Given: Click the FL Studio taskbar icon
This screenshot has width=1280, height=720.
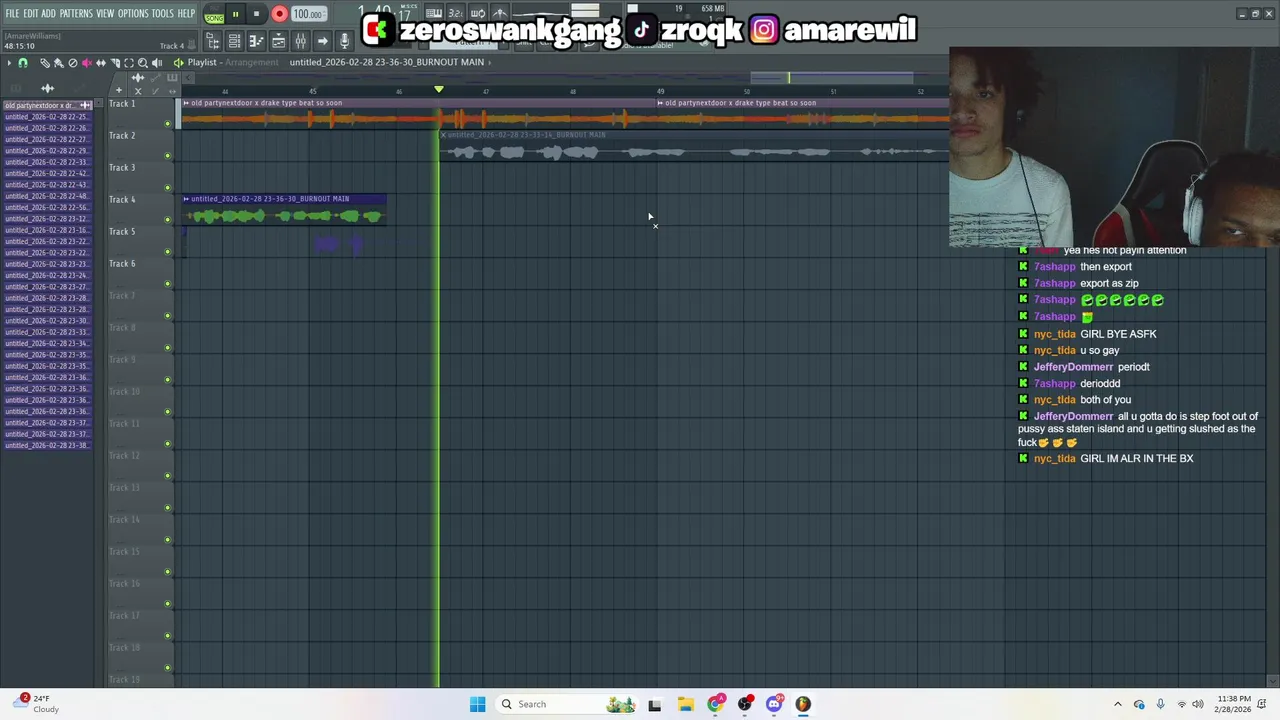Looking at the screenshot, I should (803, 704).
